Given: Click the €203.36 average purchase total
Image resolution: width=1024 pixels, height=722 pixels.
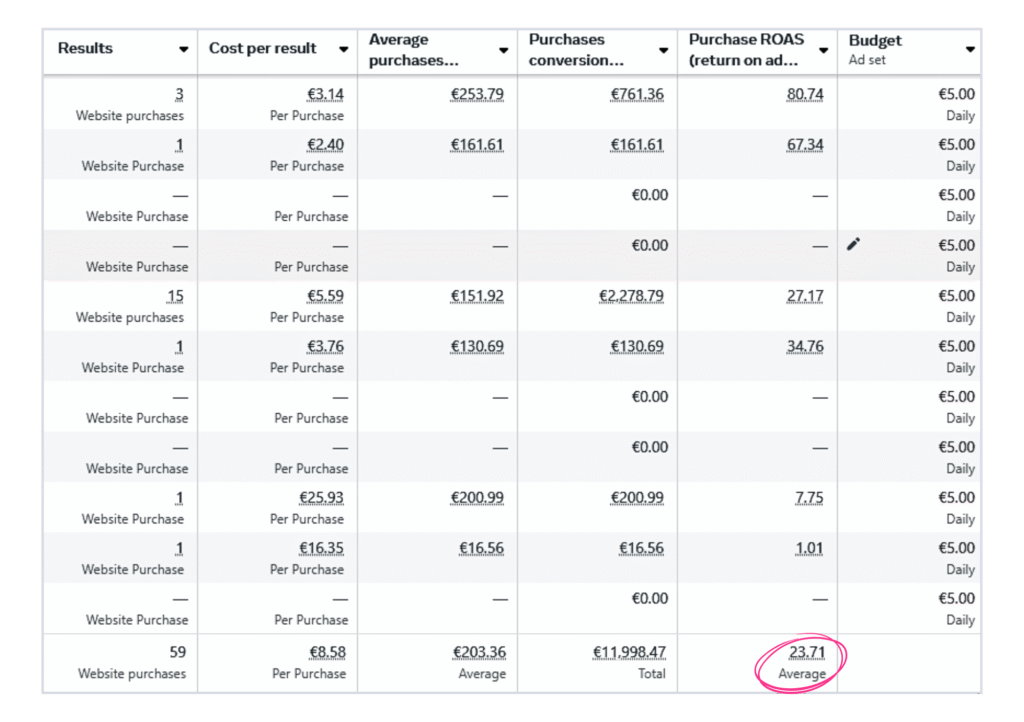Looking at the screenshot, I should pos(478,653).
